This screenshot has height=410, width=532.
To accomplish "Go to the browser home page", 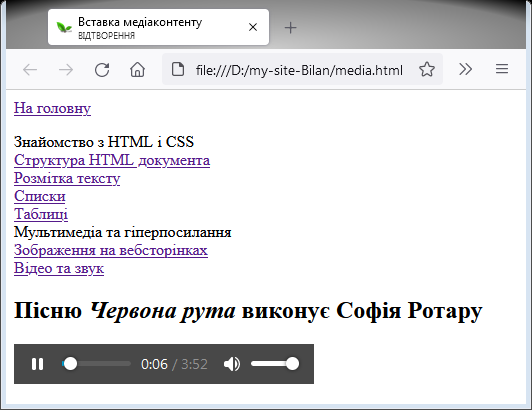I will coord(137,70).
